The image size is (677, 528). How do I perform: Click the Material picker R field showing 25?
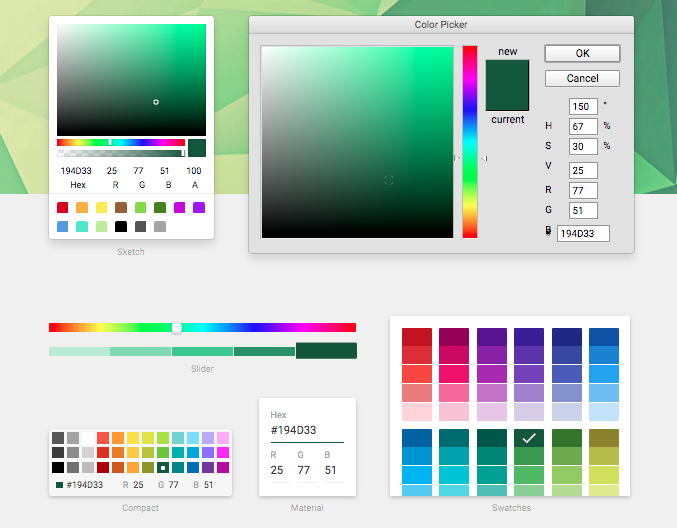pyautogui.click(x=278, y=470)
